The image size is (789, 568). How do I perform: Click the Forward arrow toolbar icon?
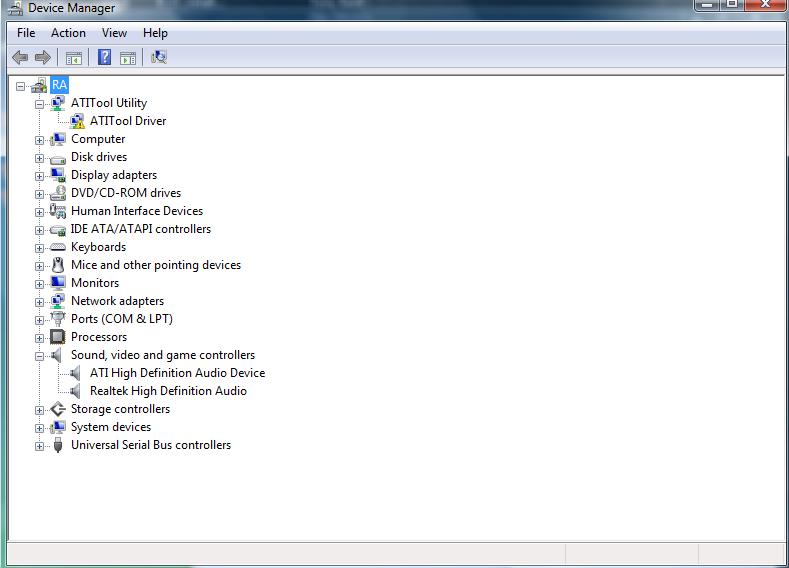point(42,58)
